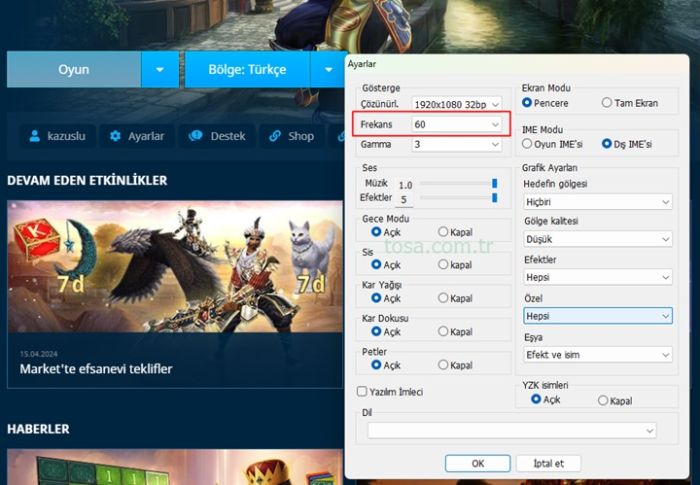Open the Gölge kalitesi dropdown
The image size is (700, 485).
tap(597, 239)
